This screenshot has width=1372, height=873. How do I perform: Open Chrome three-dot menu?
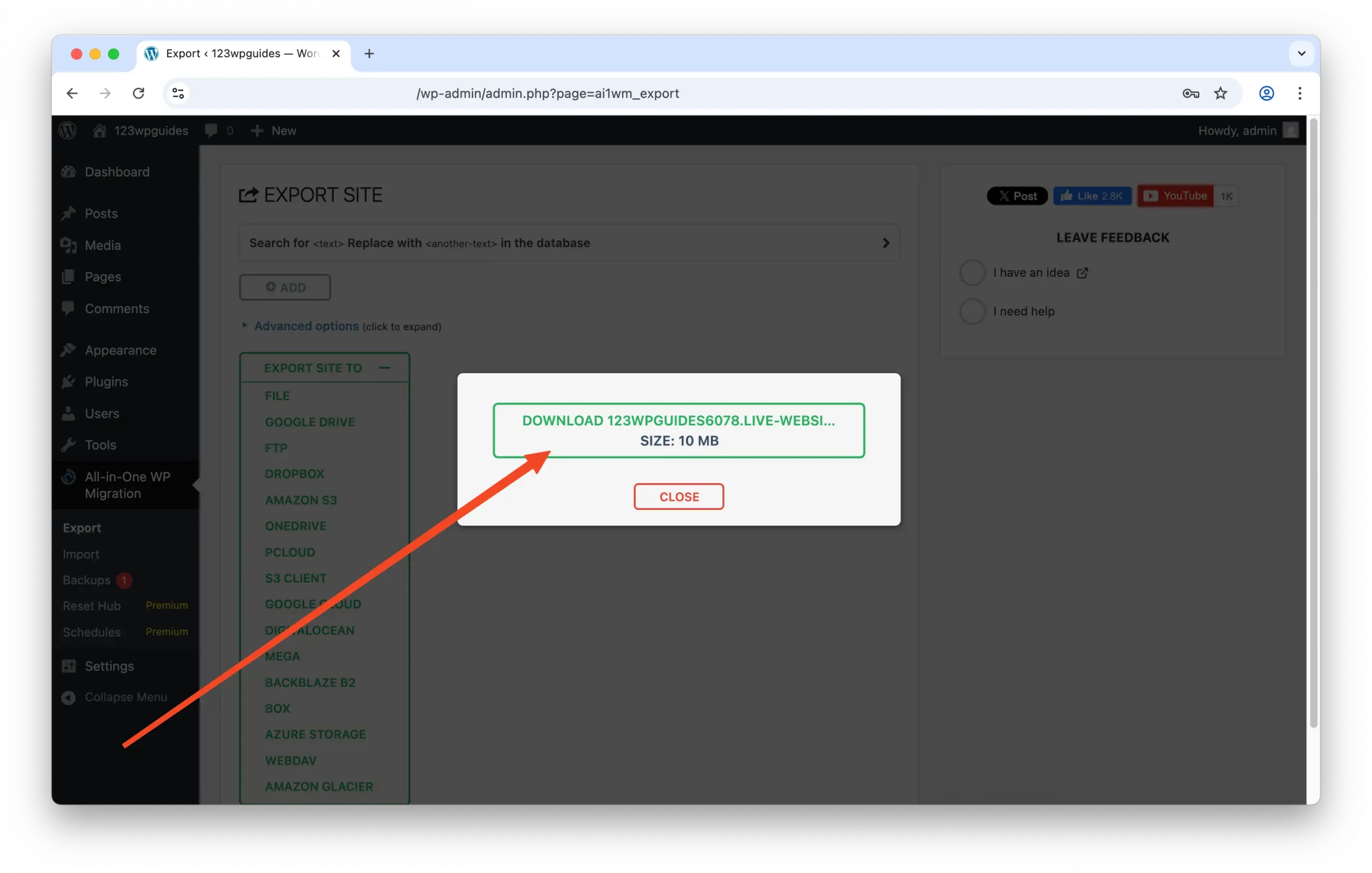(x=1300, y=93)
